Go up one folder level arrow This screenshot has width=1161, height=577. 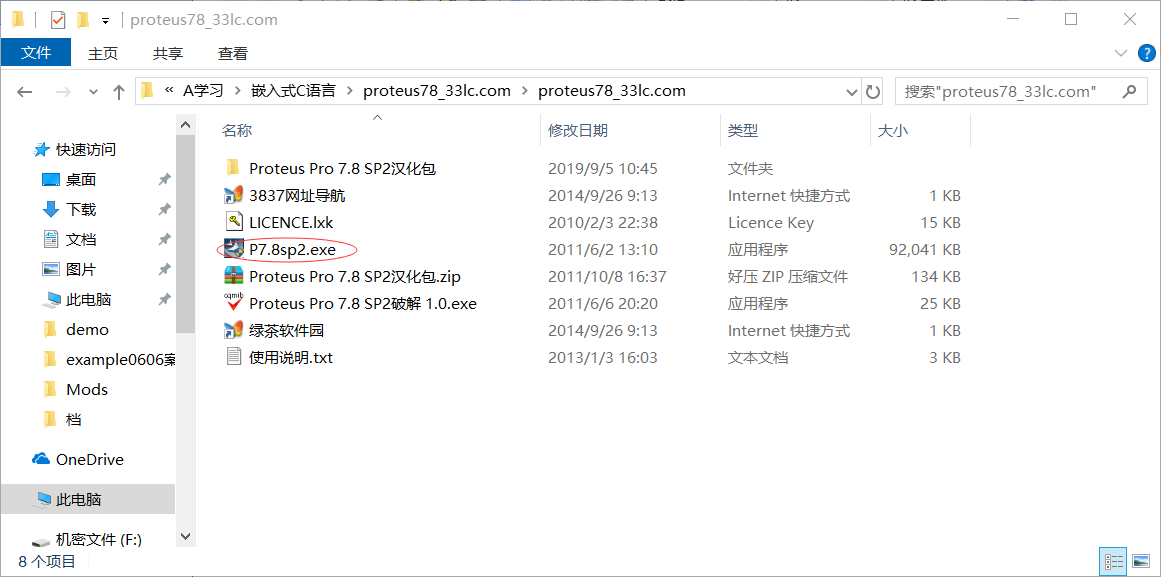click(x=118, y=92)
